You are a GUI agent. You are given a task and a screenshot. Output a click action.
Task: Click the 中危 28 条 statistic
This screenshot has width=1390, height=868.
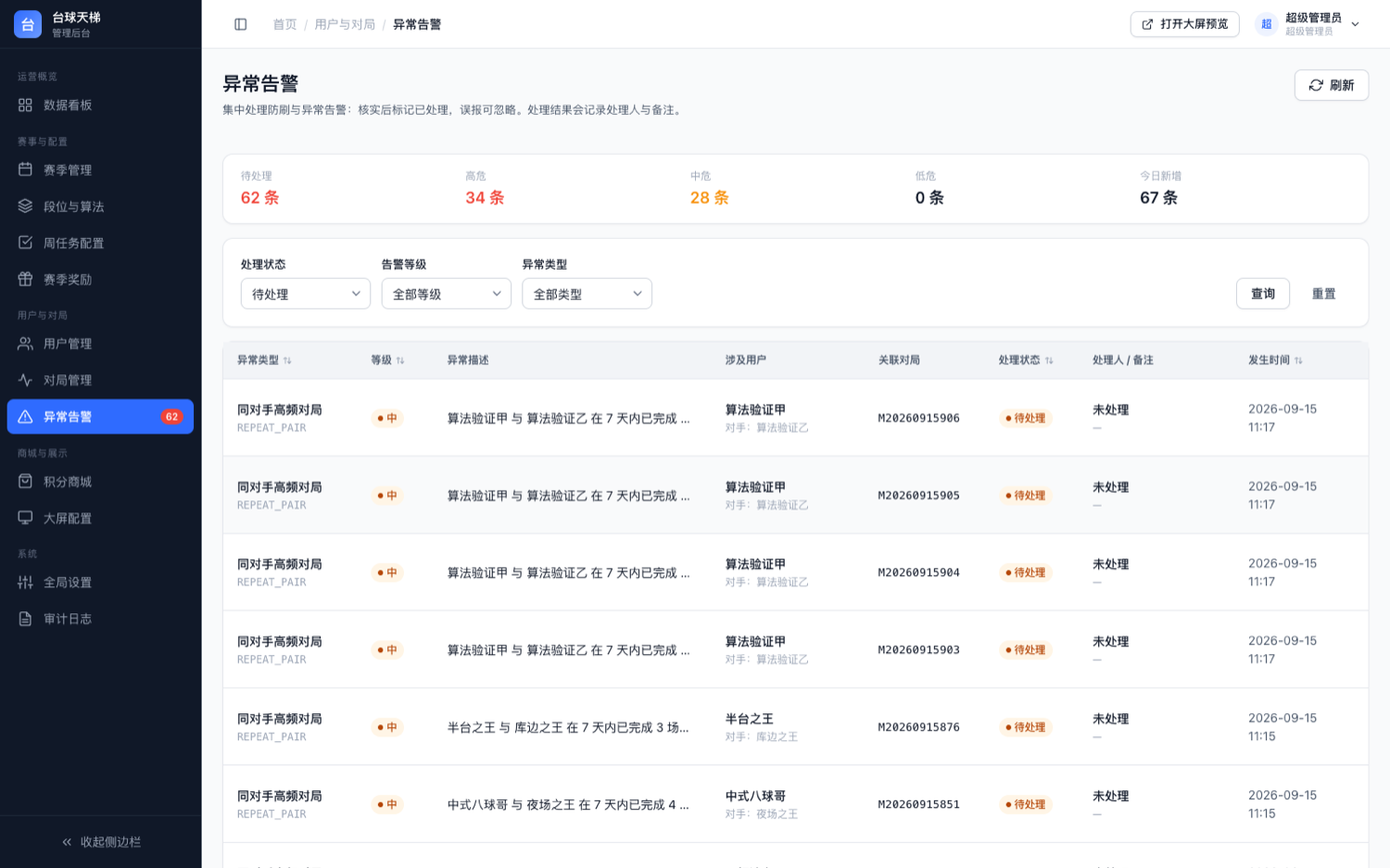709,189
